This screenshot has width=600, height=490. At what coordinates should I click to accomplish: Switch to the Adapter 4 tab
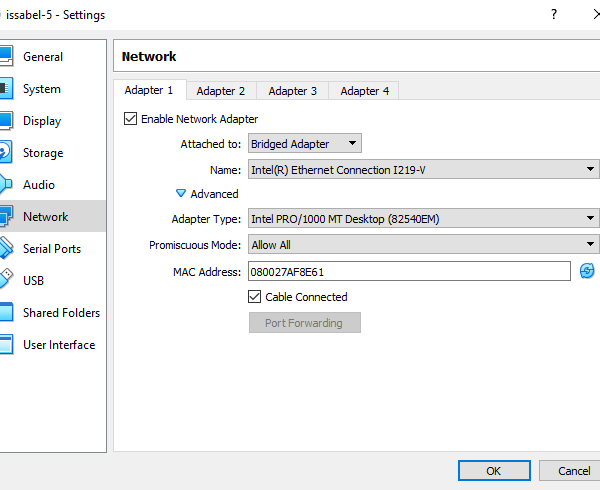[364, 91]
